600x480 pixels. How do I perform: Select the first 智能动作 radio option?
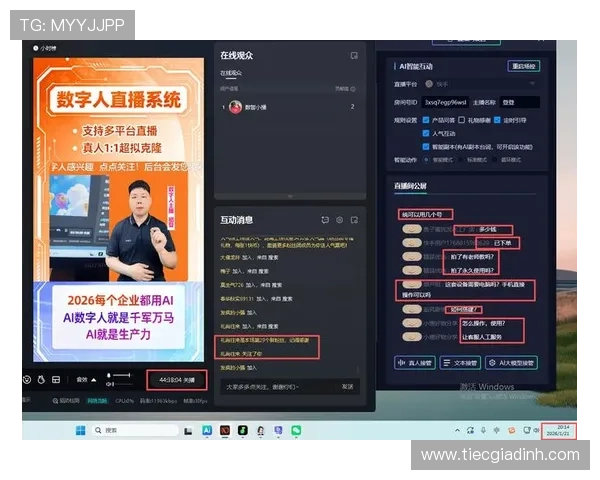point(426,160)
